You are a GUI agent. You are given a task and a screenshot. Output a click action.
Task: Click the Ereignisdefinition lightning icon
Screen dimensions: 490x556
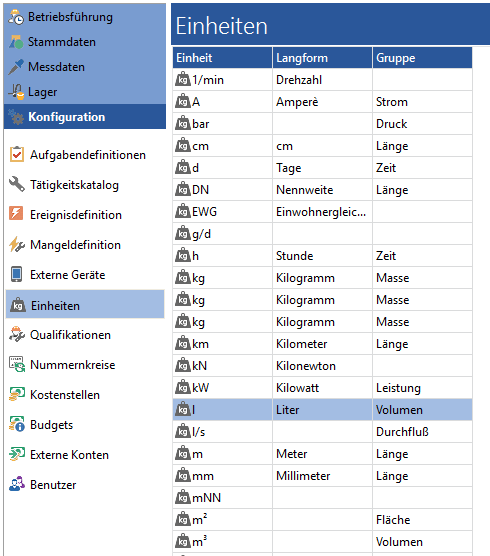point(16,214)
